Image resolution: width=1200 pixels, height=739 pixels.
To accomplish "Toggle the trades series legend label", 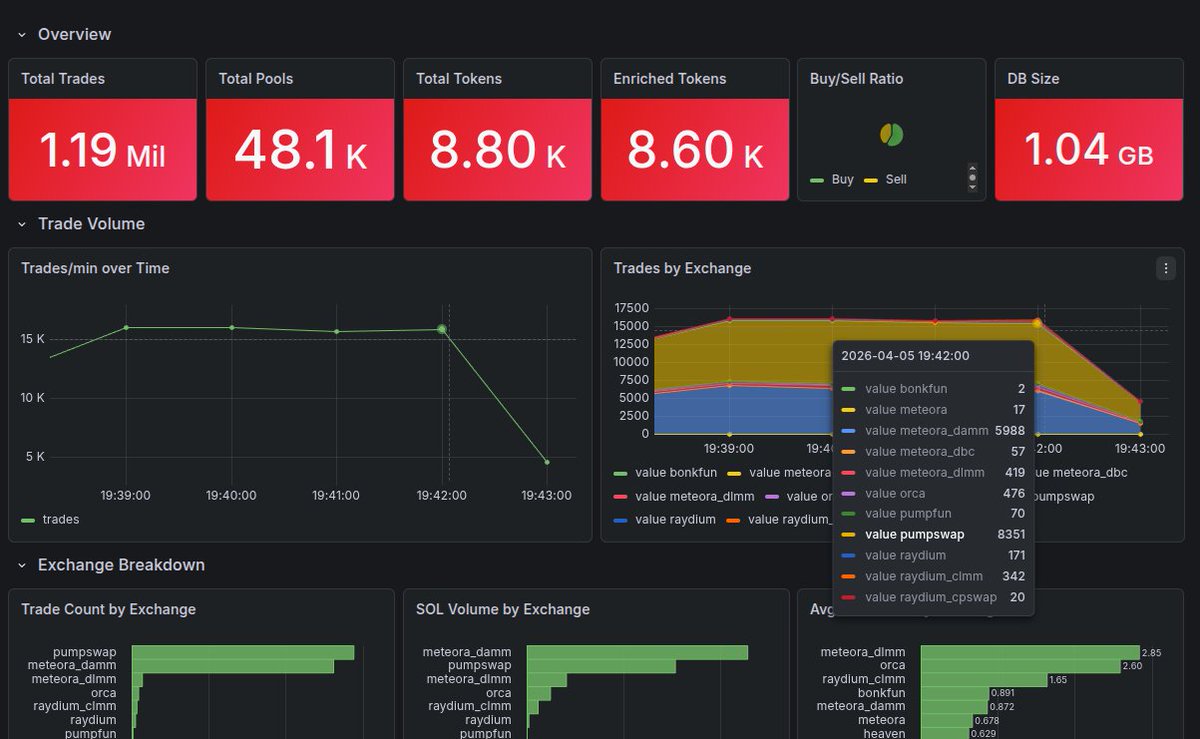I will (61, 519).
